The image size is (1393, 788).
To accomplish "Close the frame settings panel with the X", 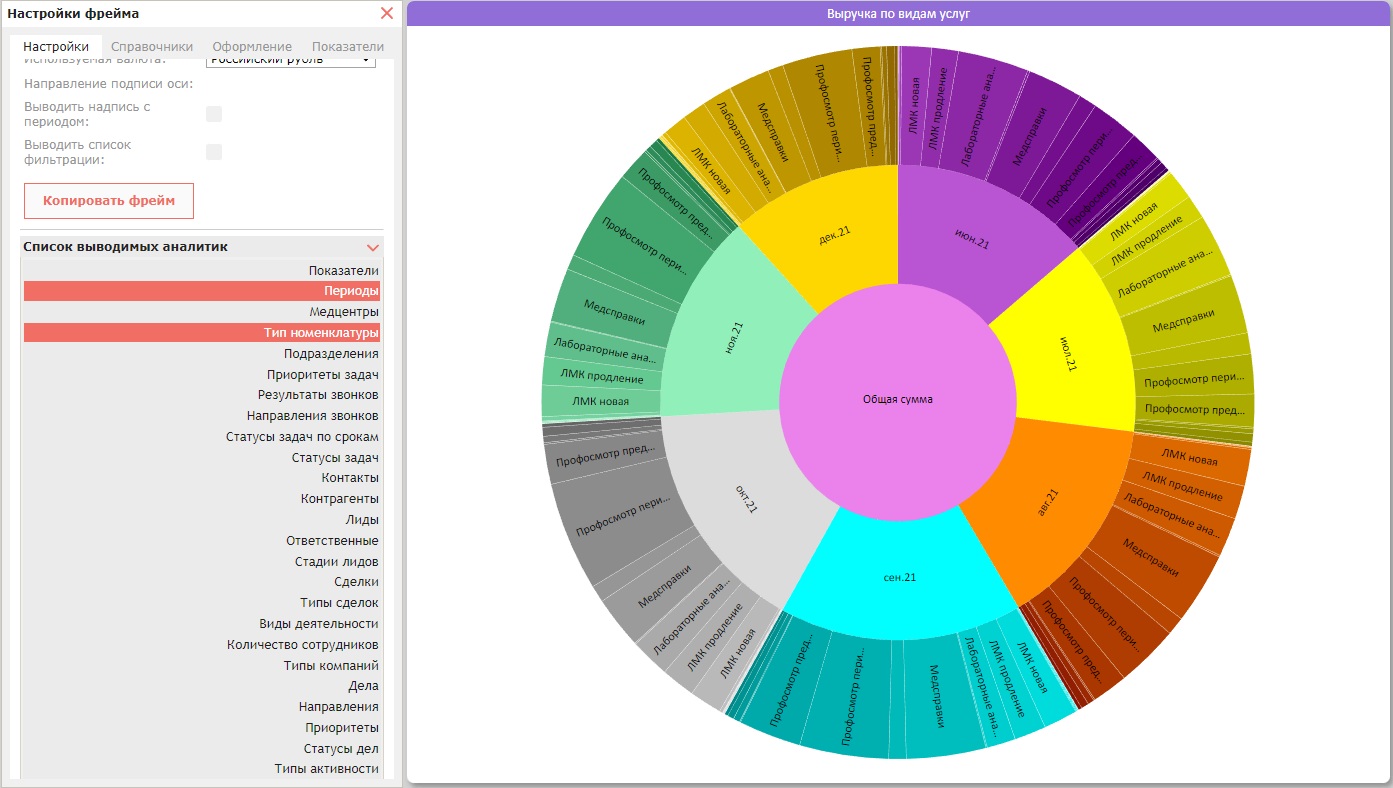I will tap(387, 14).
